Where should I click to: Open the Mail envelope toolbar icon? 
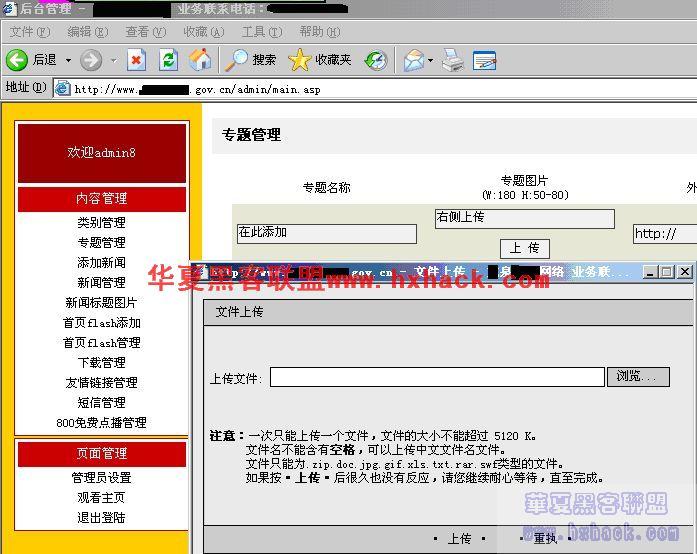pos(412,60)
